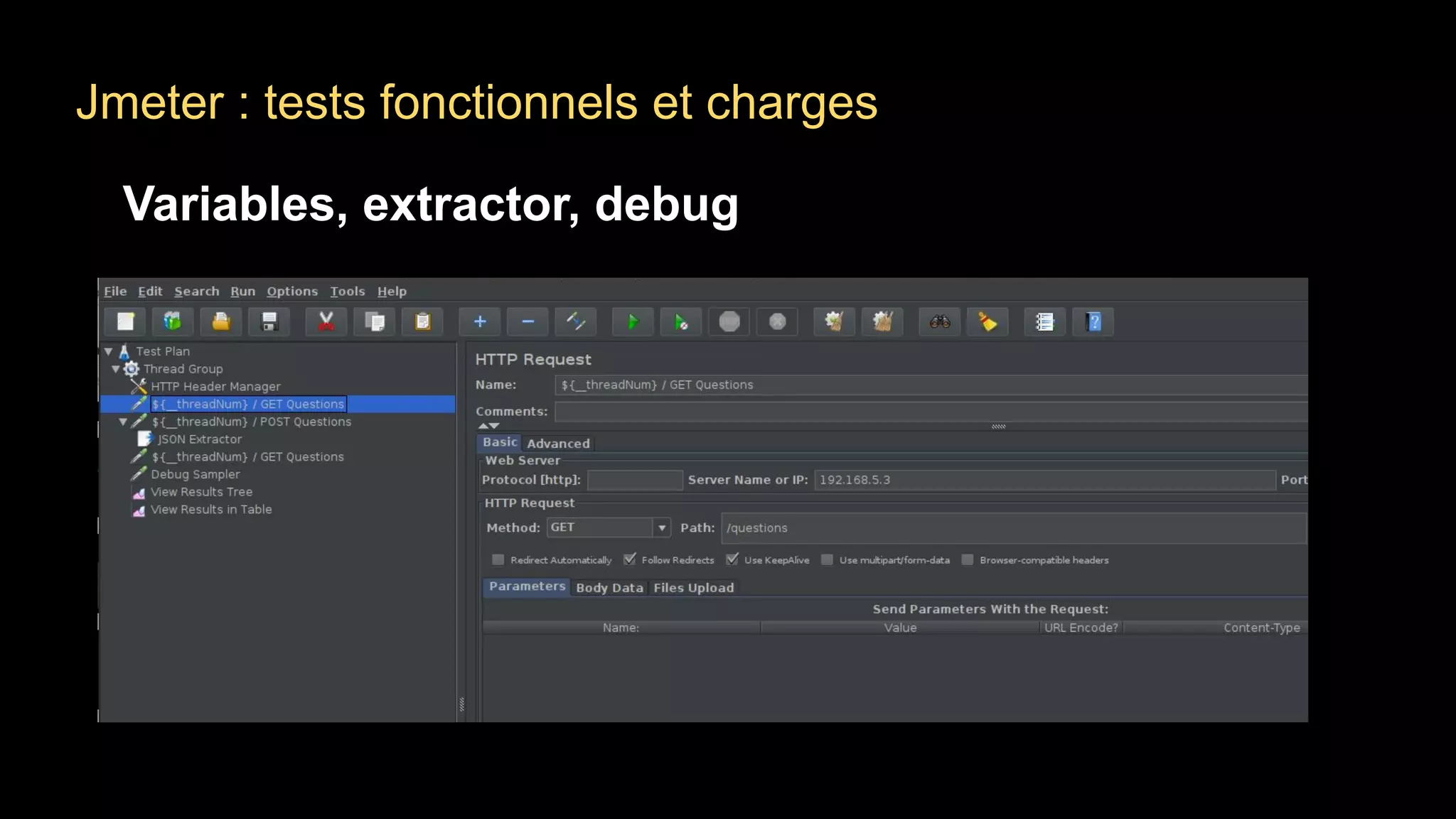Open the Help menu
Viewport: 1456px width, 819px height.
(392, 291)
